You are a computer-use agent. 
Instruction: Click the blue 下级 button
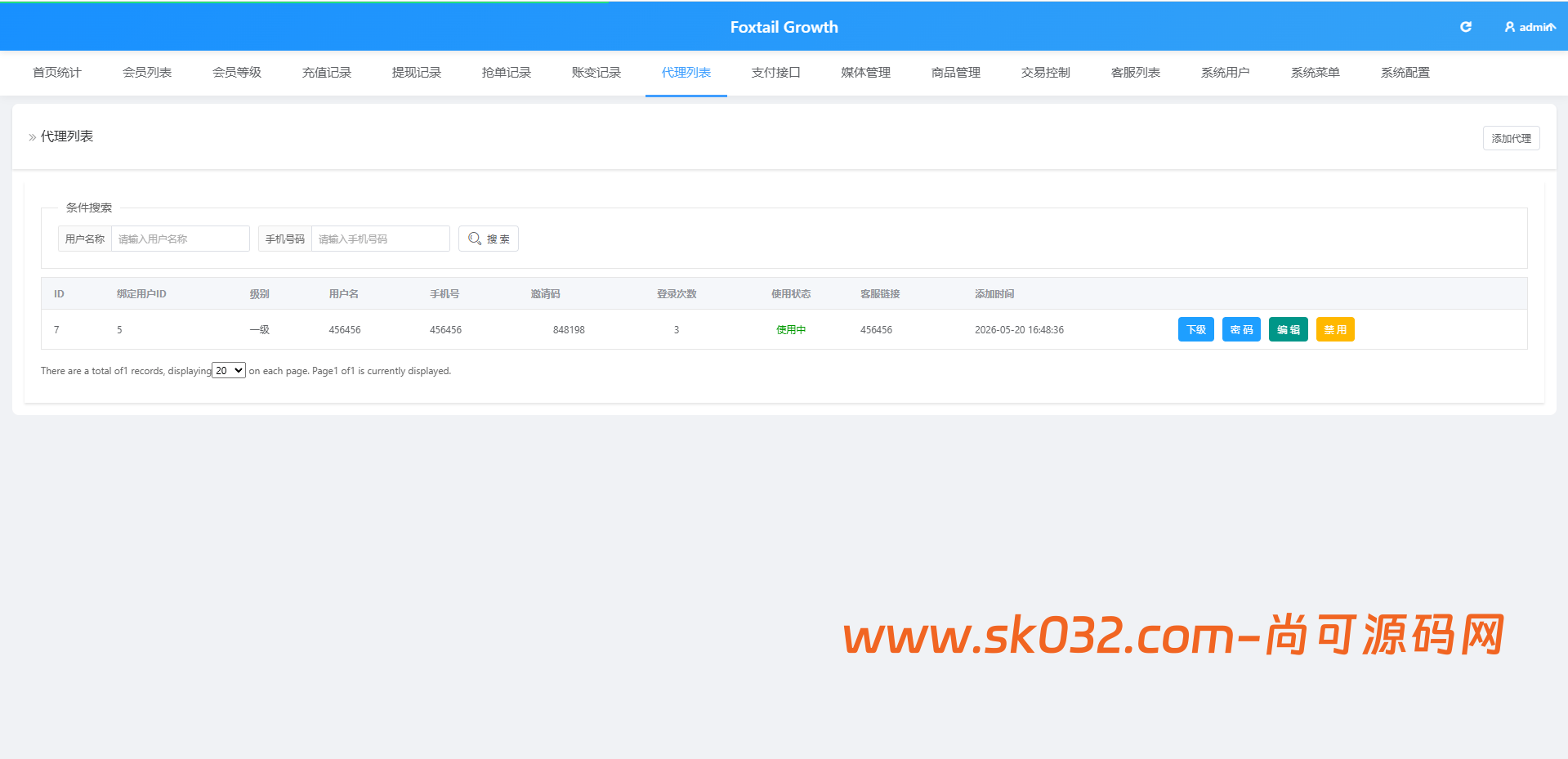(x=1196, y=329)
